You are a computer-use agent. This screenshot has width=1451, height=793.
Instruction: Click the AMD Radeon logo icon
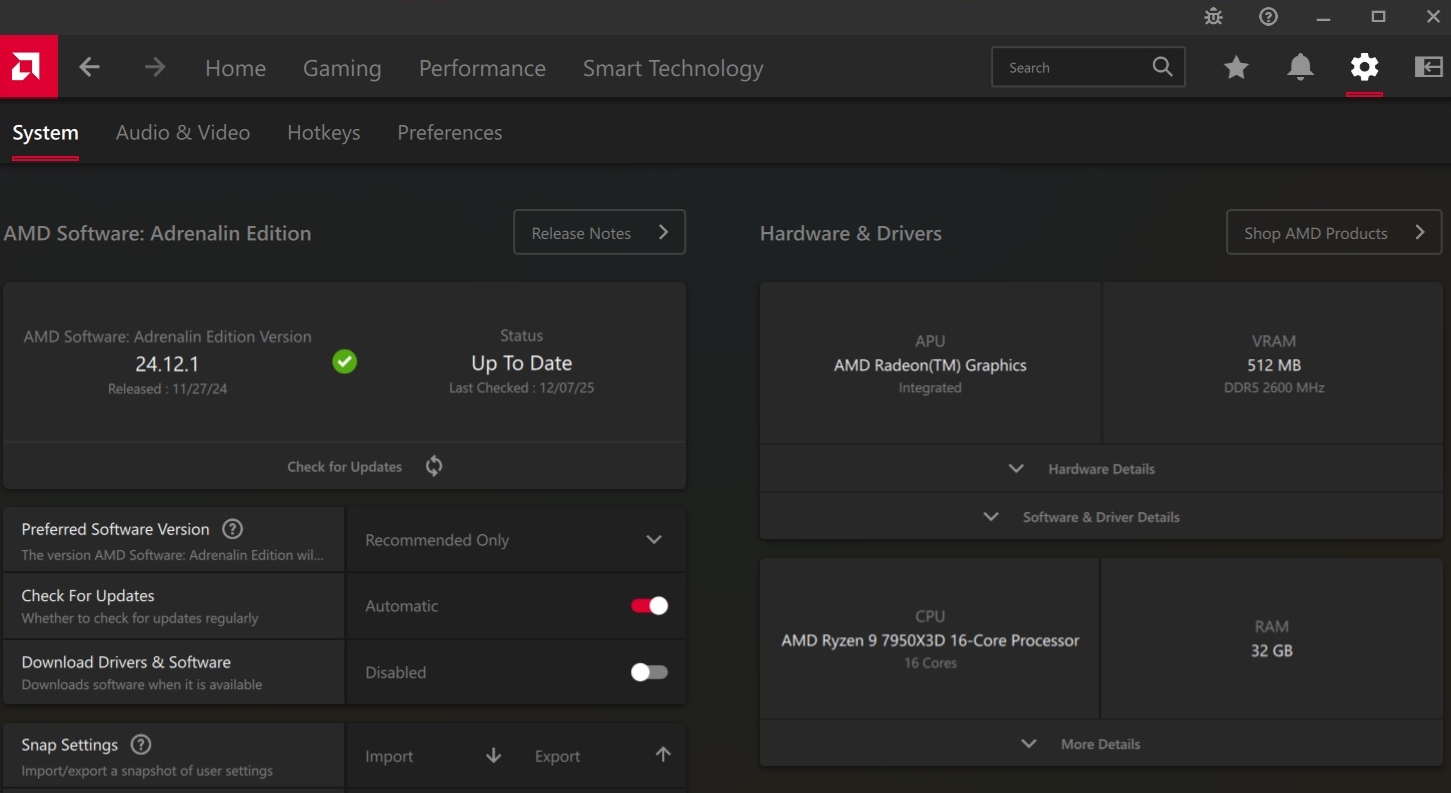pos(27,66)
